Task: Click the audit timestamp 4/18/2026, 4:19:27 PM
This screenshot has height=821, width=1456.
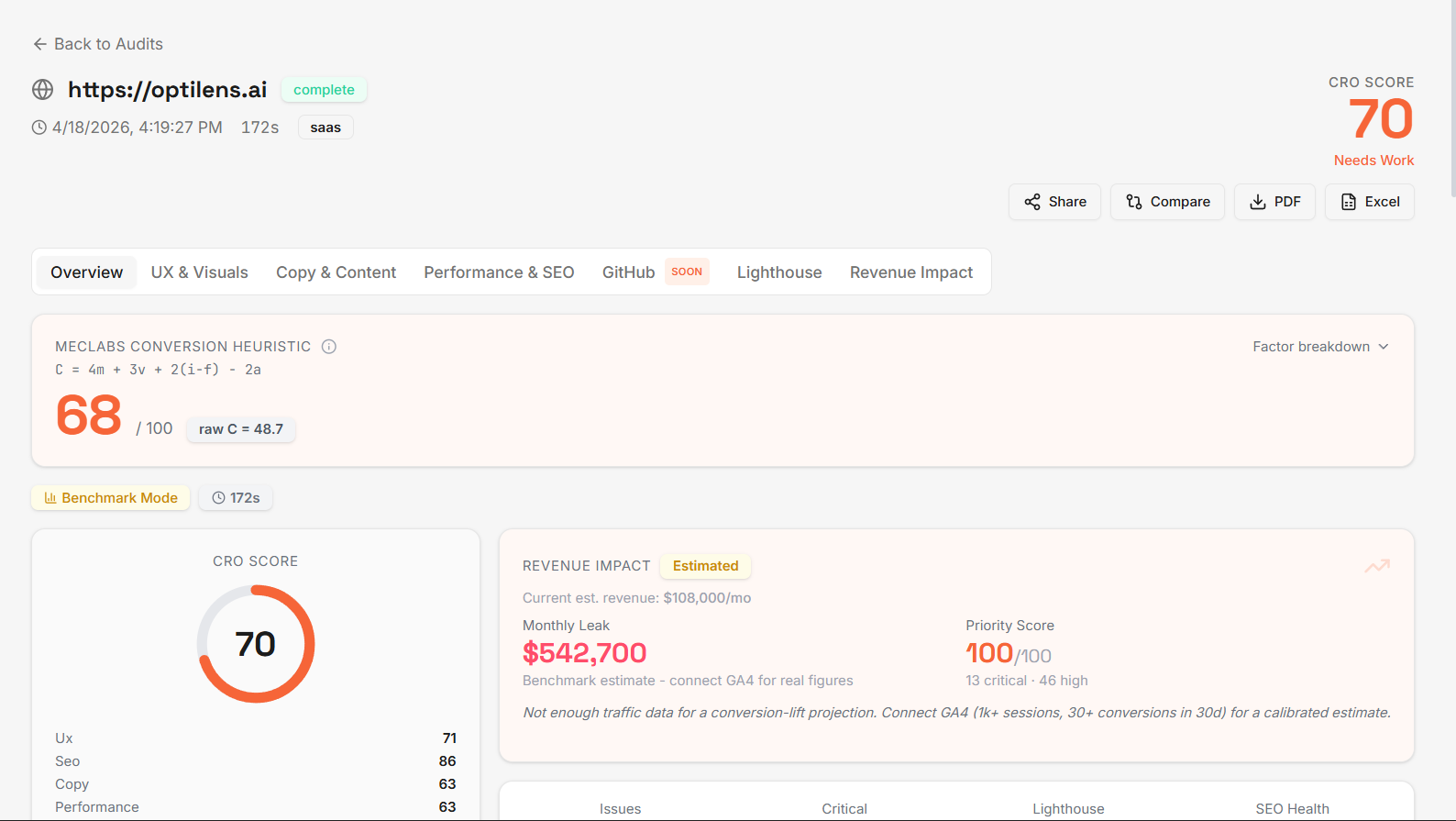Action: click(138, 128)
